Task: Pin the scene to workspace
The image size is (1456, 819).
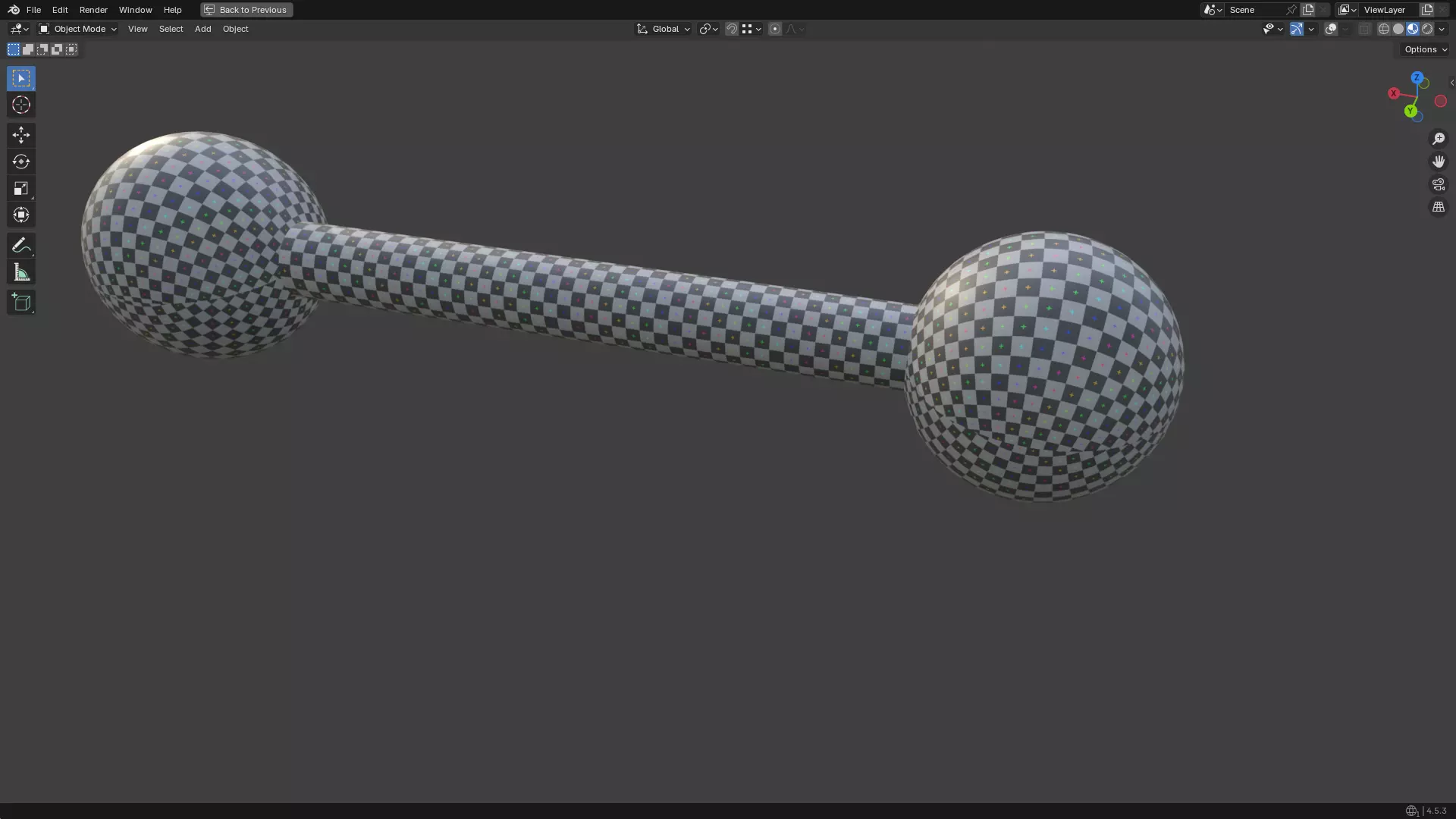Action: click(1291, 10)
